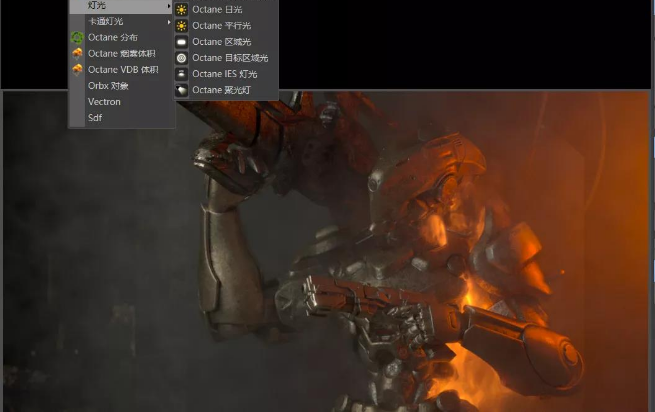The width and height of the screenshot is (655, 412).
Task: Click the green Octane 分布 scatter icon
Action: (77, 38)
